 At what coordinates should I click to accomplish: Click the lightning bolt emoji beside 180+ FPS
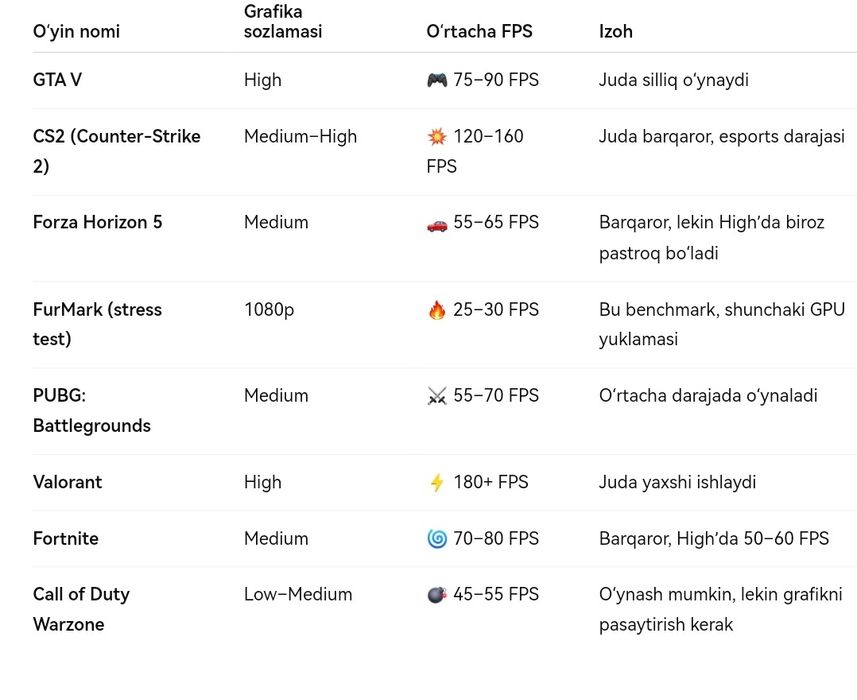tap(437, 483)
